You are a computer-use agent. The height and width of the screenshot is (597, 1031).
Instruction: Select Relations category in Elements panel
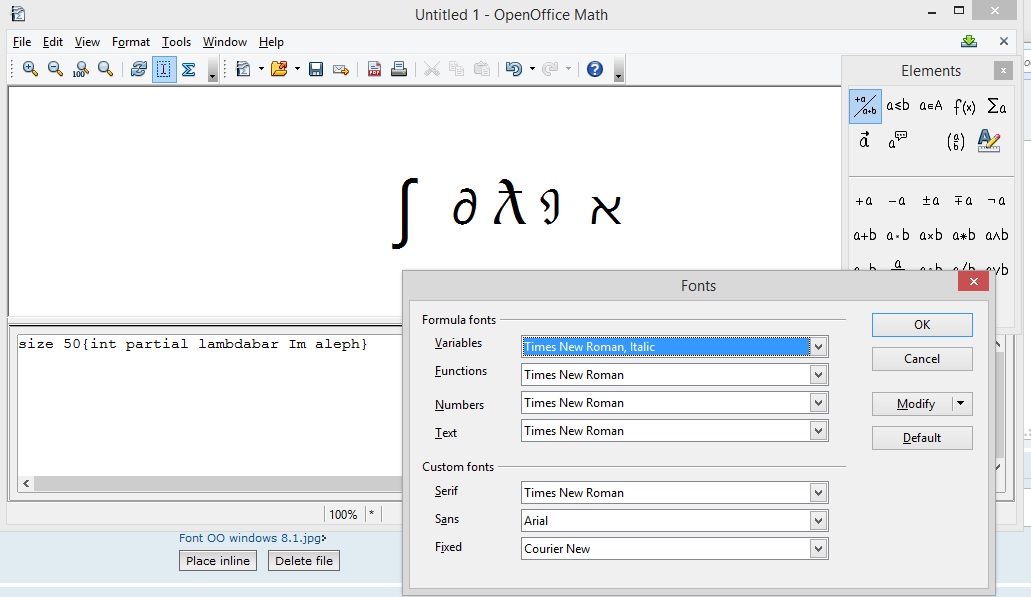898,106
